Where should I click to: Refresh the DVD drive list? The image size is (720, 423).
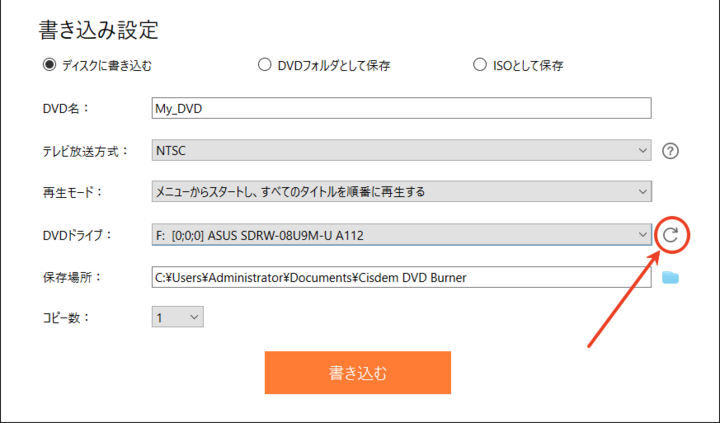pos(671,235)
